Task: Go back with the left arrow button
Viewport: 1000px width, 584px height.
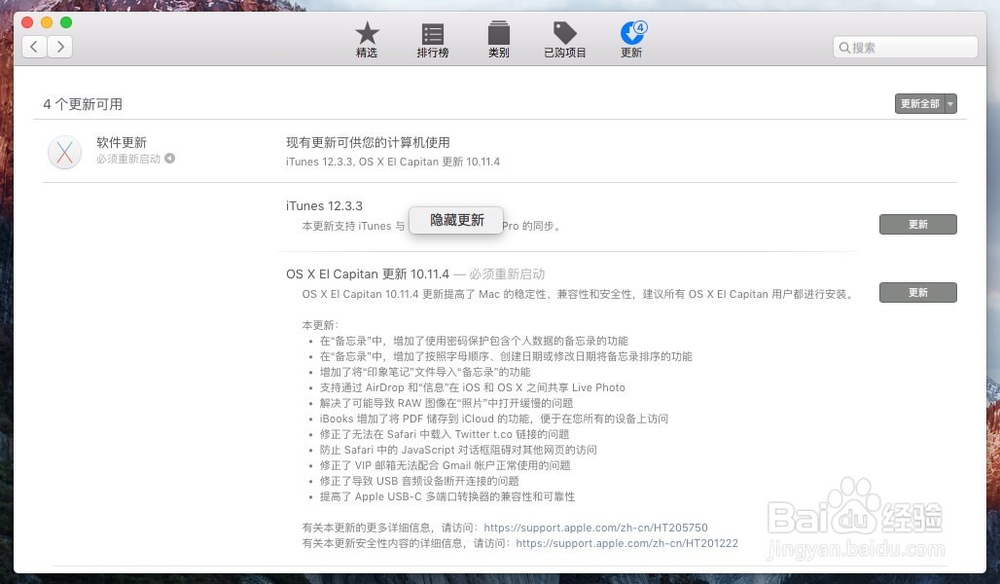Action: click(34, 47)
